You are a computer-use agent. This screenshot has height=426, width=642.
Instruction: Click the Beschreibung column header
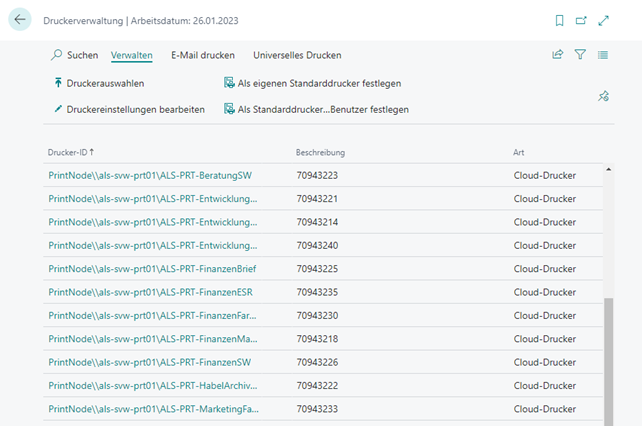click(x=320, y=152)
